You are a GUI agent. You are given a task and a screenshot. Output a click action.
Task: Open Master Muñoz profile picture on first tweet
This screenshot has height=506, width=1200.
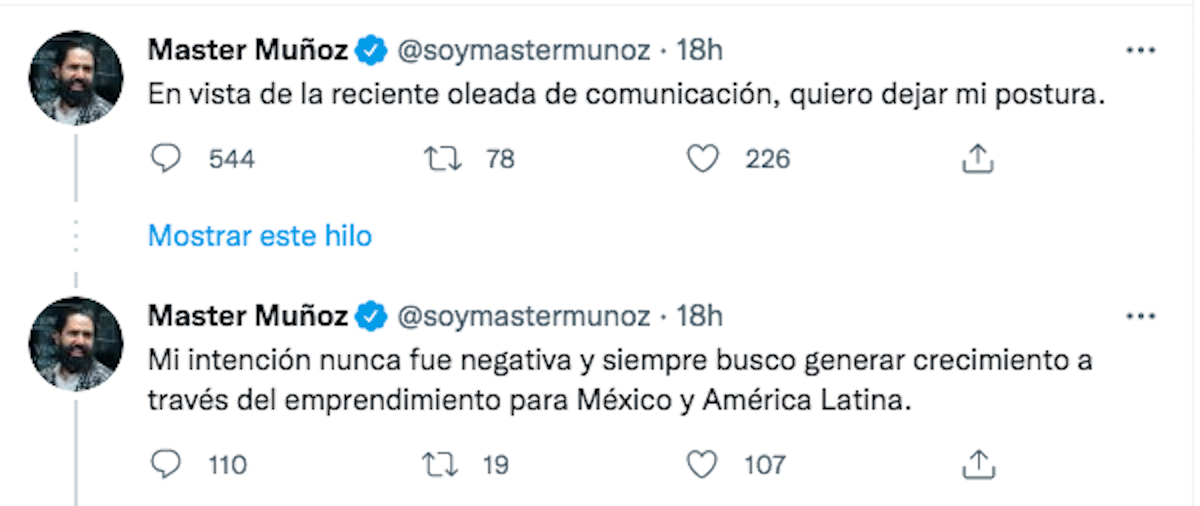75,77
